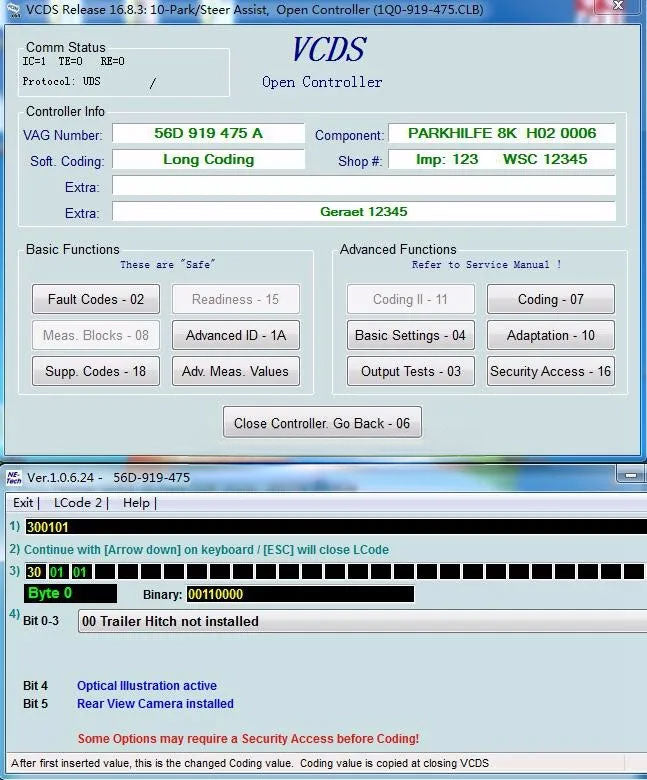This screenshot has width=647, height=780.
Task: Open the Exit menu in LCode
Action: coord(23,503)
